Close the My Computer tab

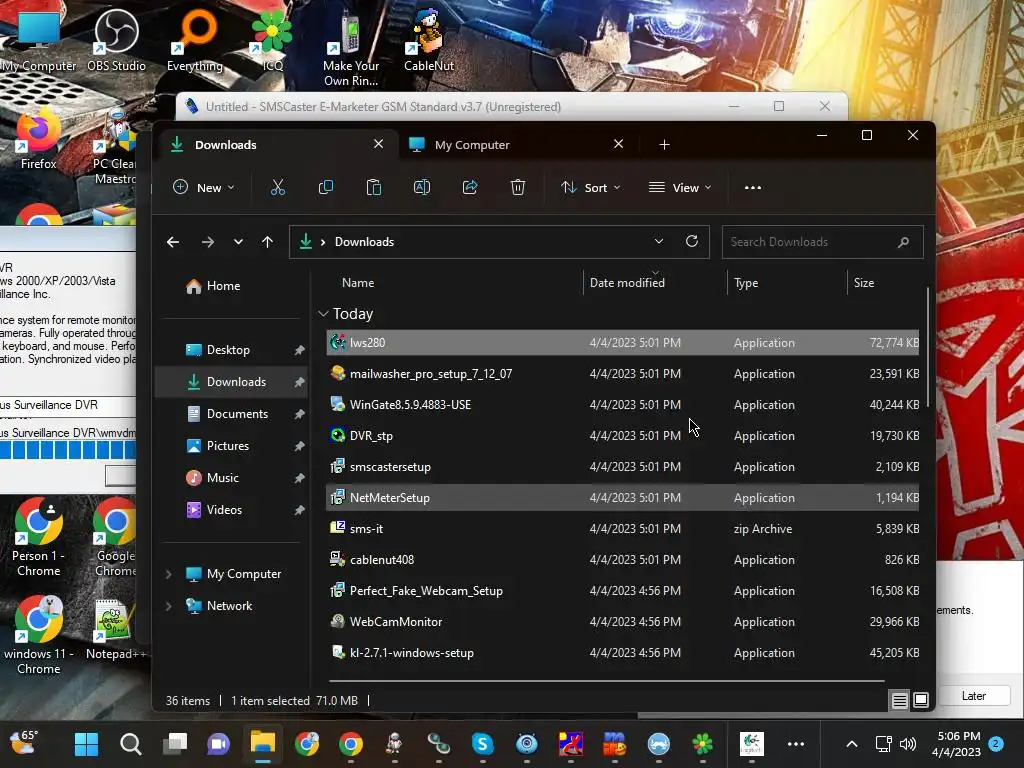[618, 144]
